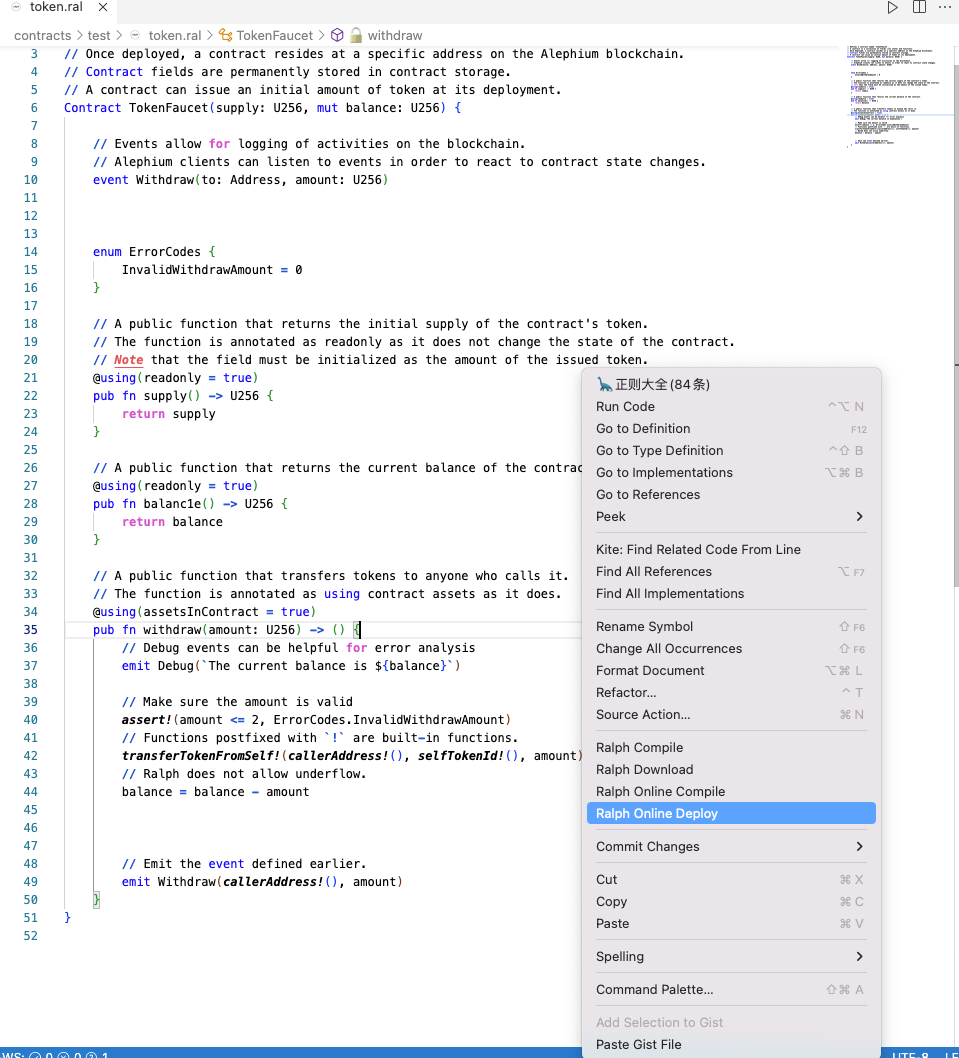Open the contracts breadcrumb
Image resolution: width=959 pixels, height=1058 pixels.
pos(43,35)
